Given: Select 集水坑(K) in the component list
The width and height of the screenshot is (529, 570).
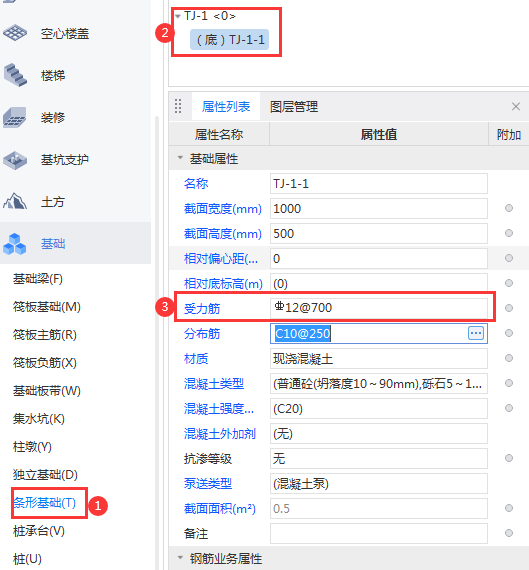Looking at the screenshot, I should pyautogui.click(x=39, y=419).
